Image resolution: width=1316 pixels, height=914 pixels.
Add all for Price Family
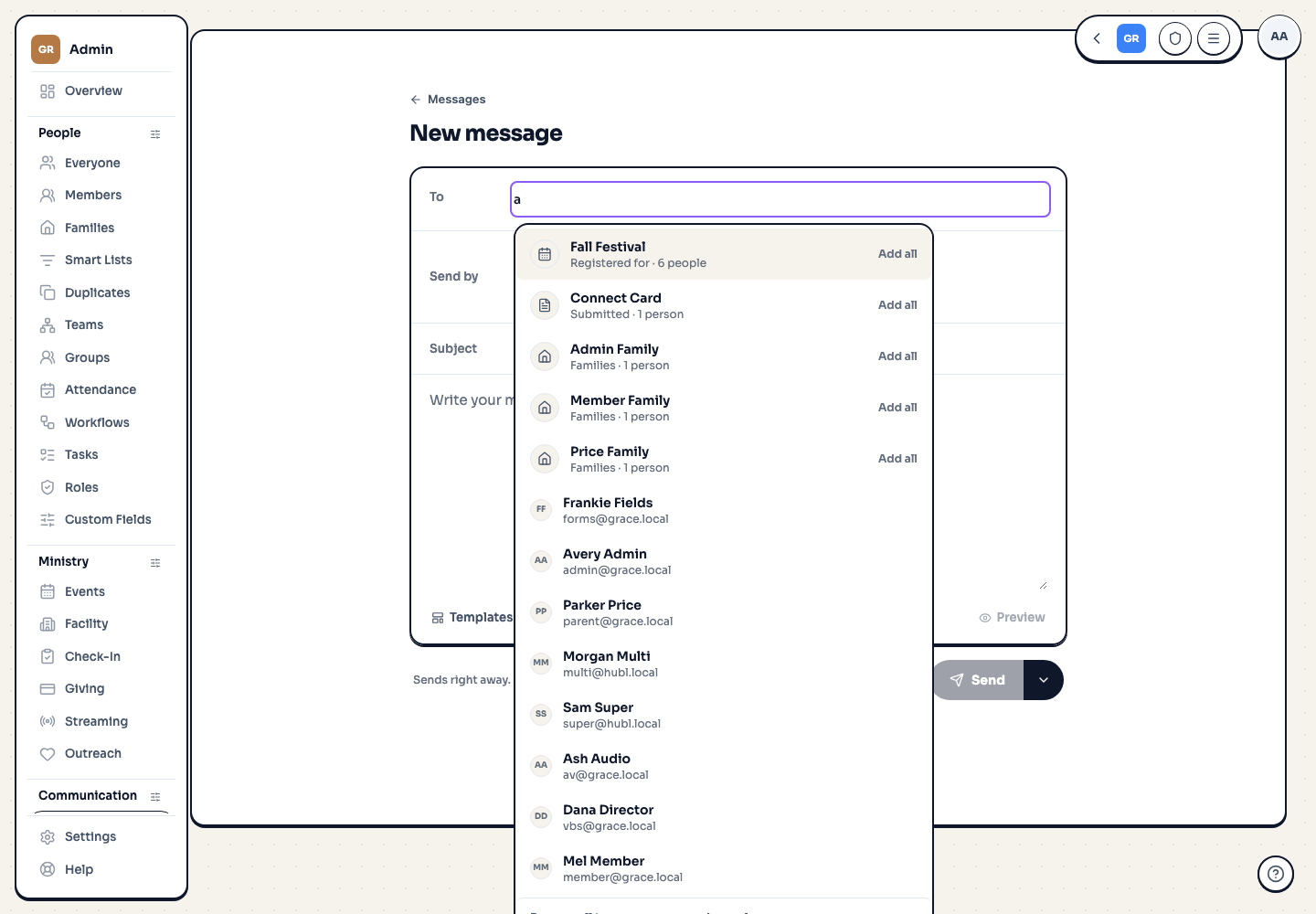pyautogui.click(x=897, y=459)
